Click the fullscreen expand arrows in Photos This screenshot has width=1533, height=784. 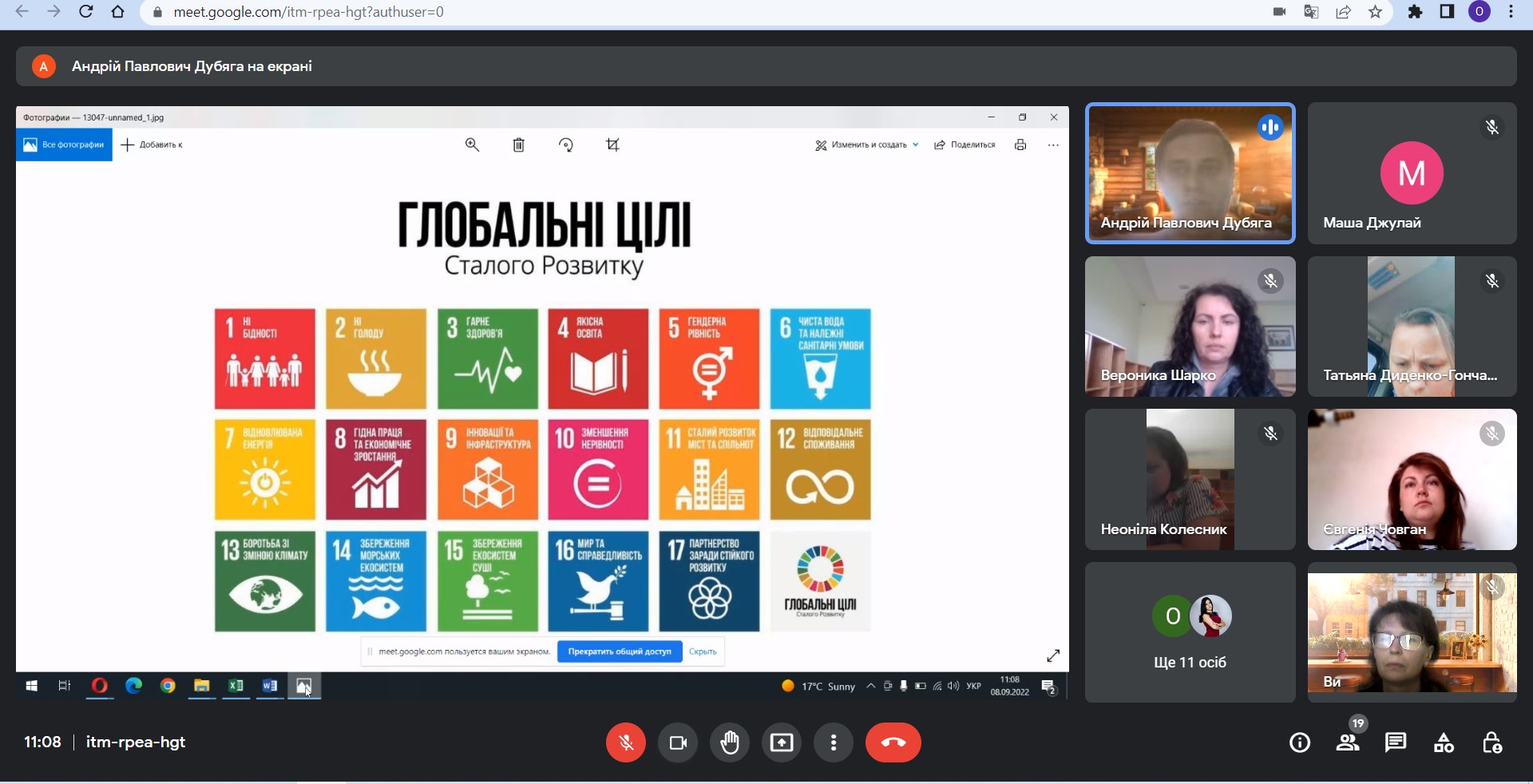[x=1053, y=655]
